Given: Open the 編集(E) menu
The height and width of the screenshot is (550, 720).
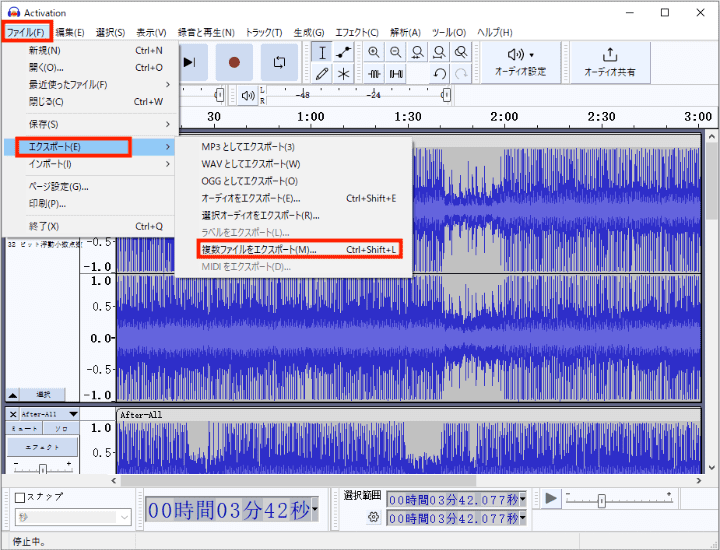Looking at the screenshot, I should point(70,33).
